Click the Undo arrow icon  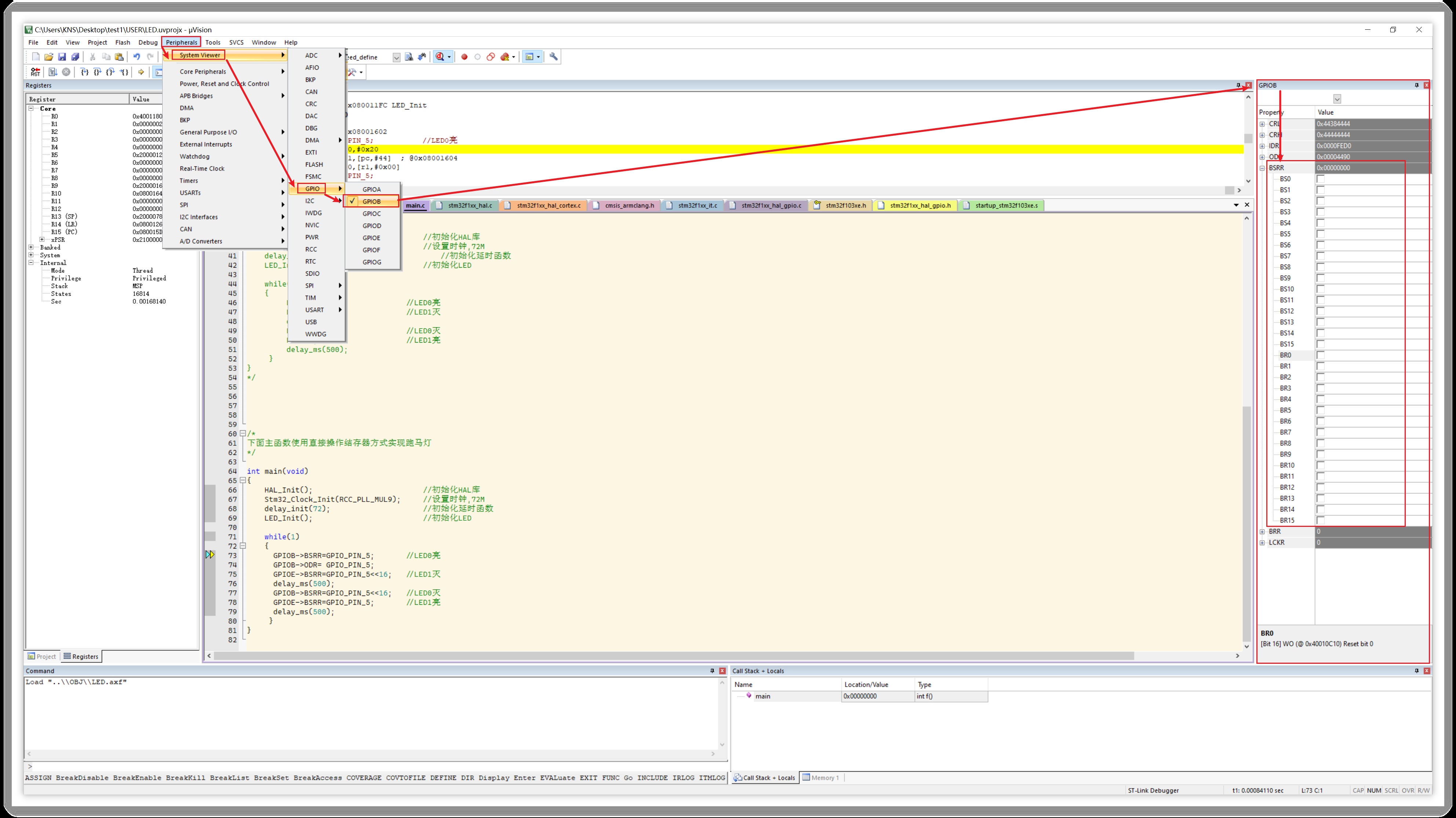(136, 57)
